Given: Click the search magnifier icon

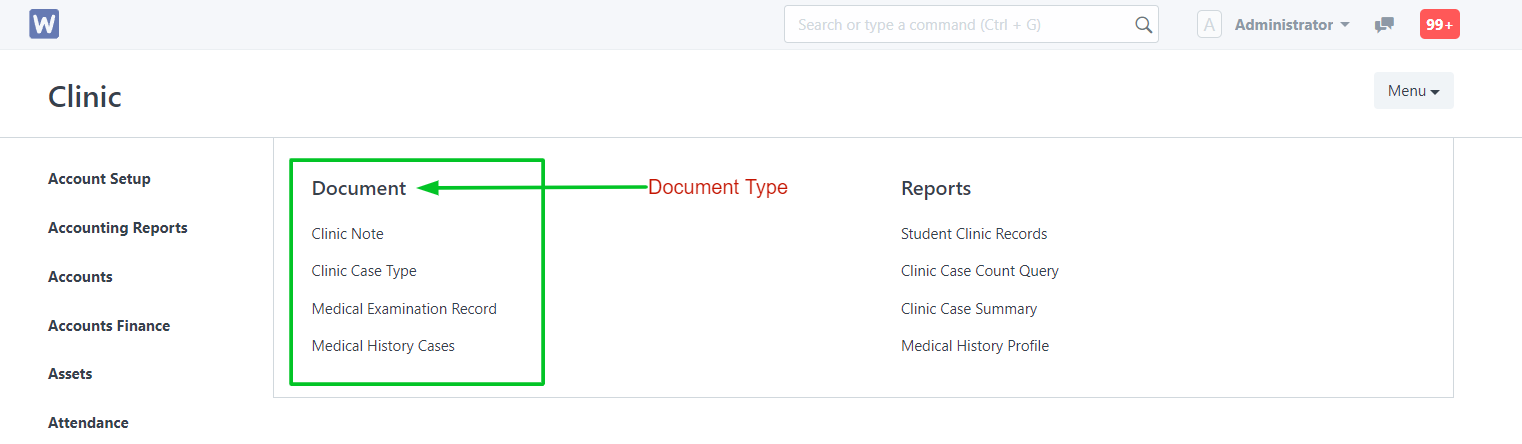Looking at the screenshot, I should click(x=1144, y=25).
